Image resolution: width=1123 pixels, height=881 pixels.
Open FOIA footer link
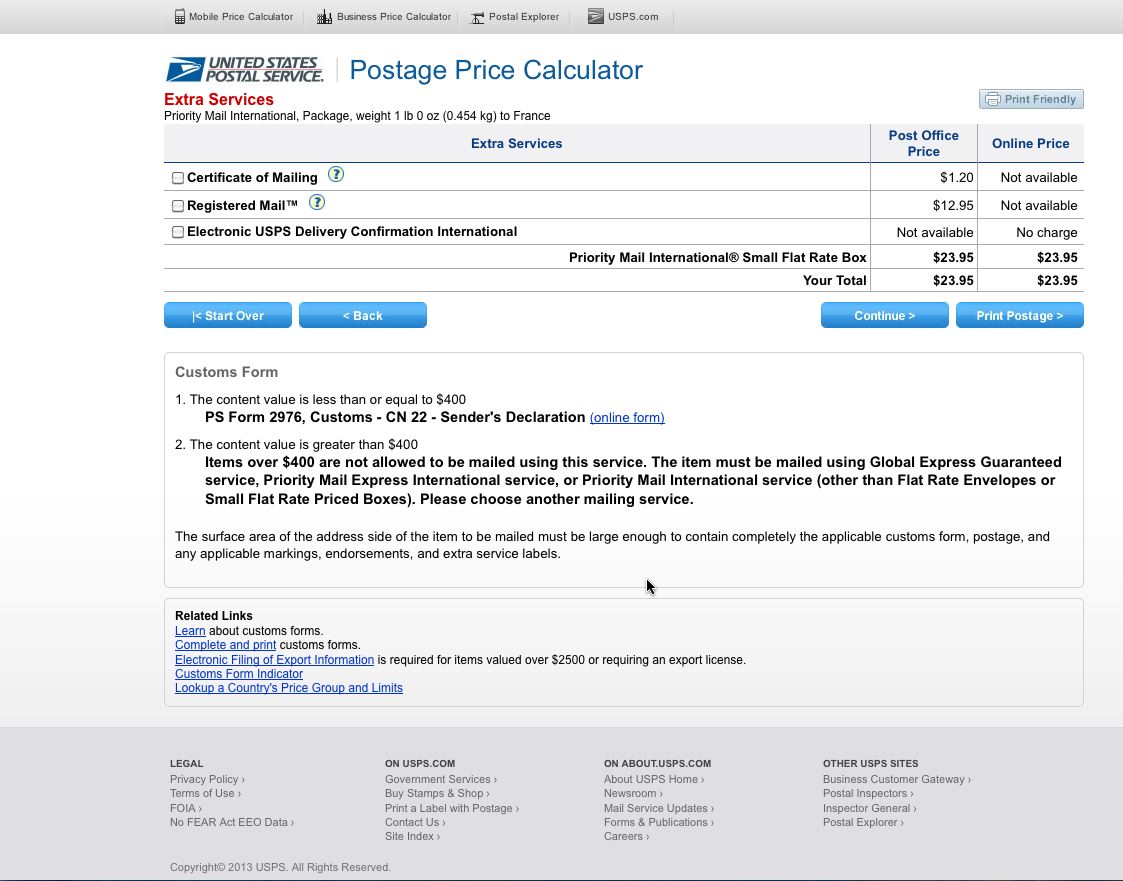point(185,808)
